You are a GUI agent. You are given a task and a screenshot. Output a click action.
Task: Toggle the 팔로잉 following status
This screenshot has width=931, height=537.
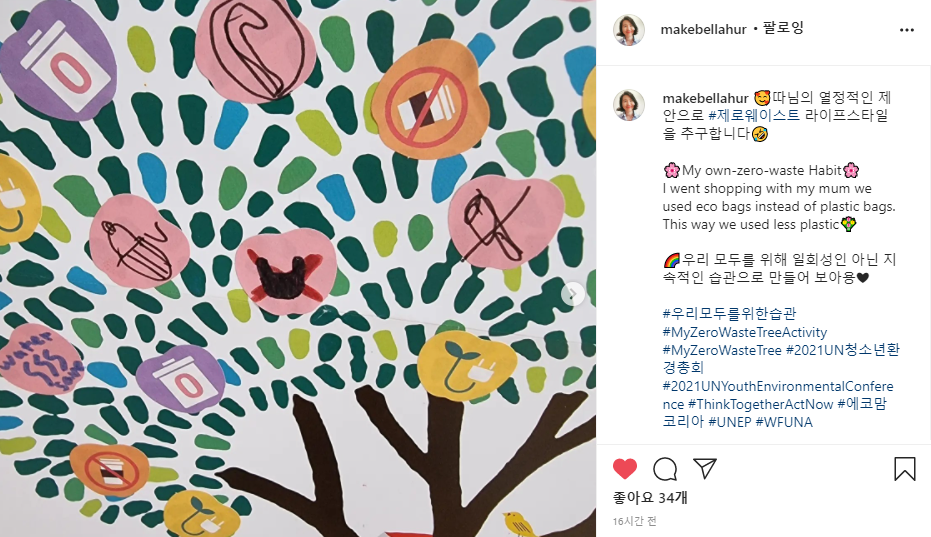pyautogui.click(x=783, y=28)
